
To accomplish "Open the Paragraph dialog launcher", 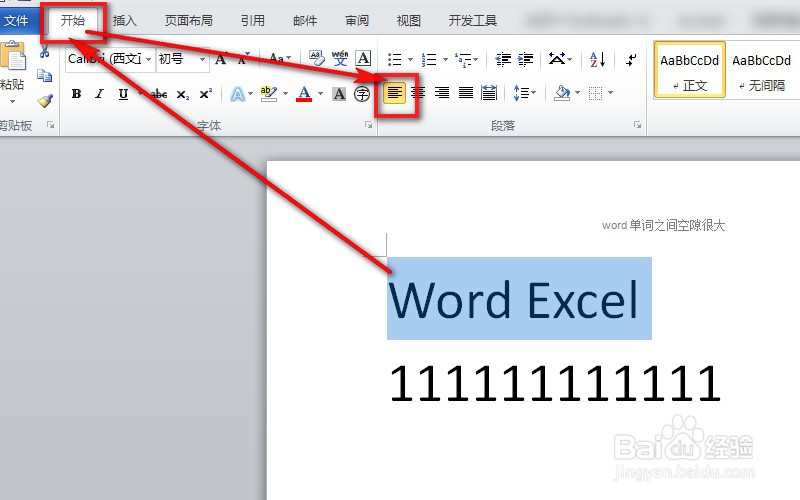I will (x=637, y=125).
